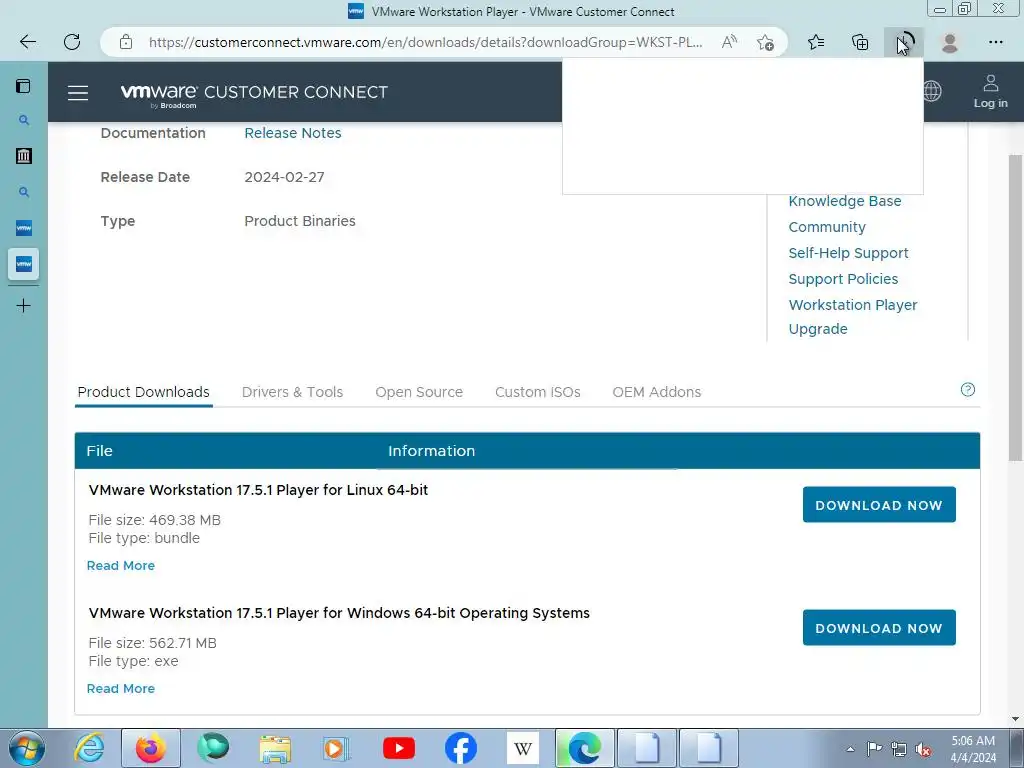Download Now for Windows 64-bit Player
Viewport: 1024px width, 768px height.
[879, 628]
